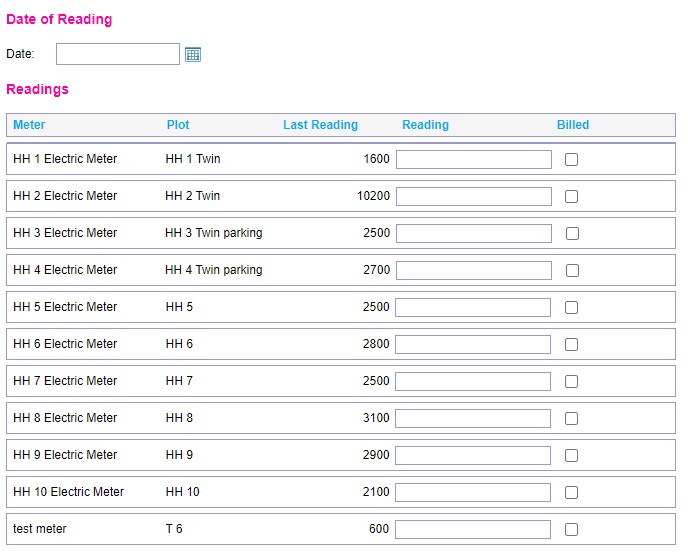Check Billed box for HH 2 Electric Meter

coord(571,196)
